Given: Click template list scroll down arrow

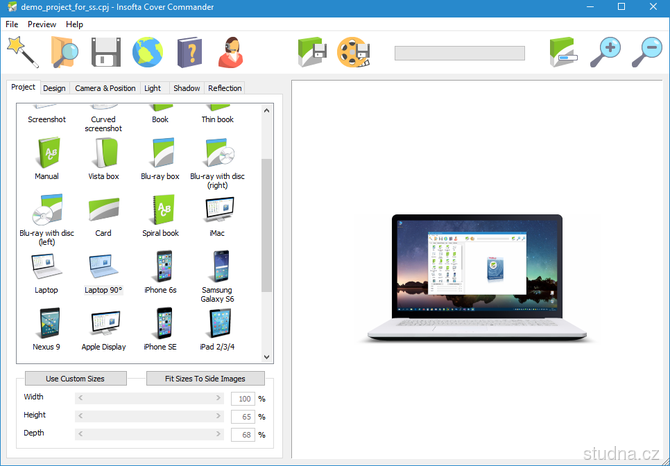Looking at the screenshot, I should coord(267,357).
